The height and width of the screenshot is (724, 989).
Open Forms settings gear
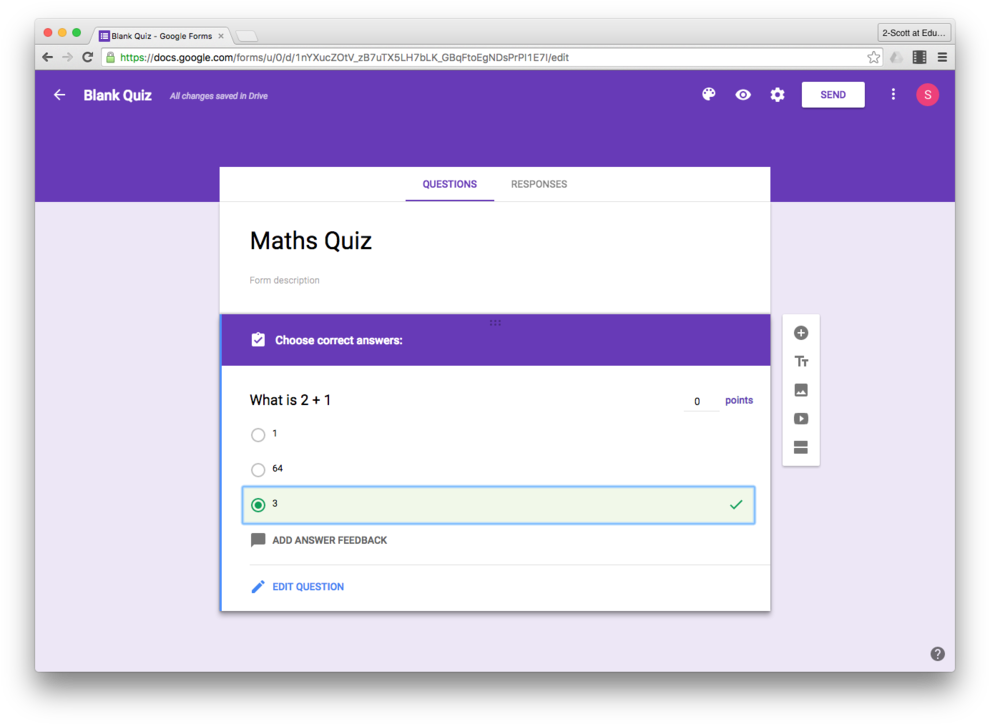click(x=777, y=94)
